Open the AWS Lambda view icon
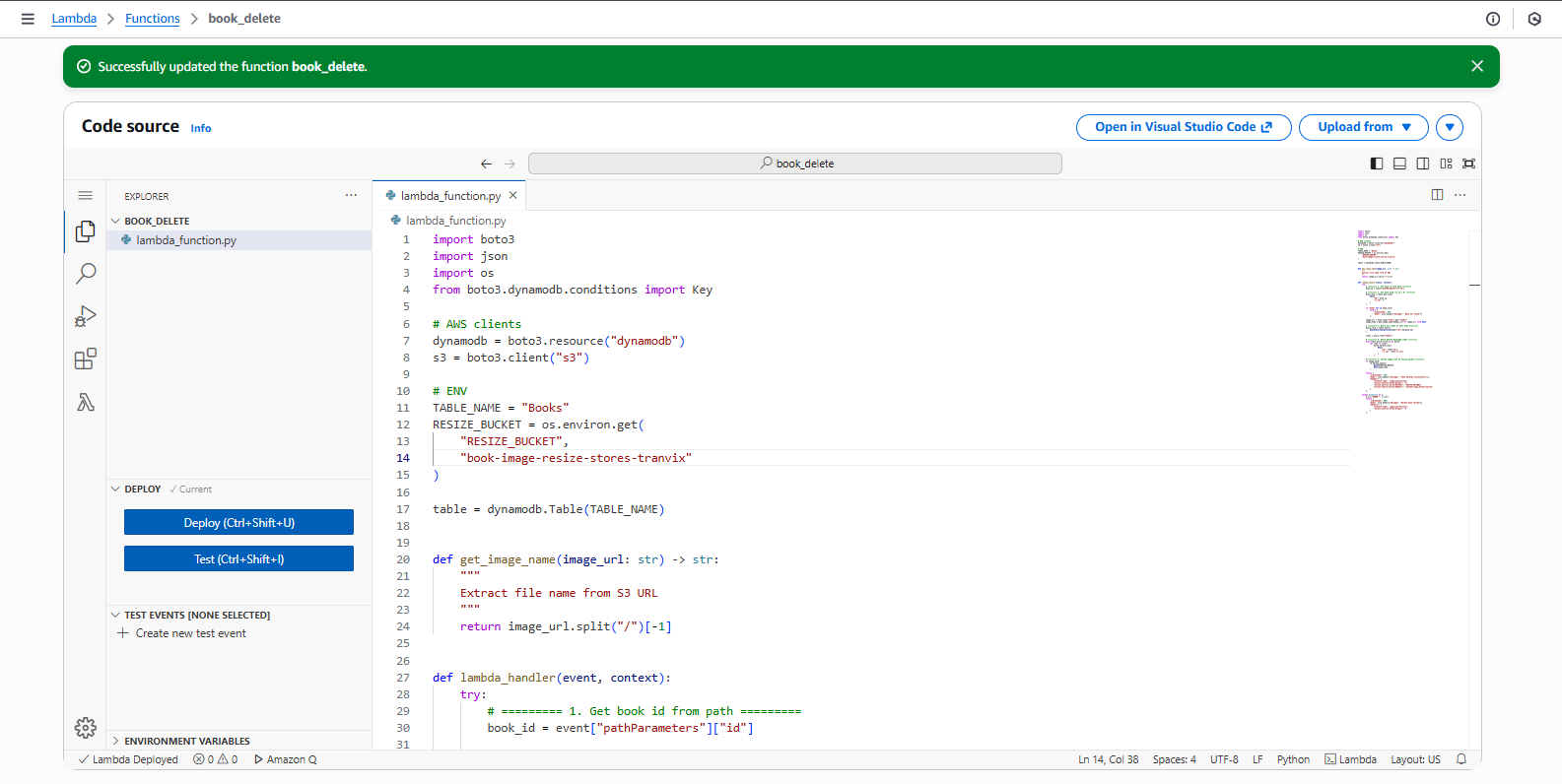The image size is (1562, 784). [x=86, y=402]
